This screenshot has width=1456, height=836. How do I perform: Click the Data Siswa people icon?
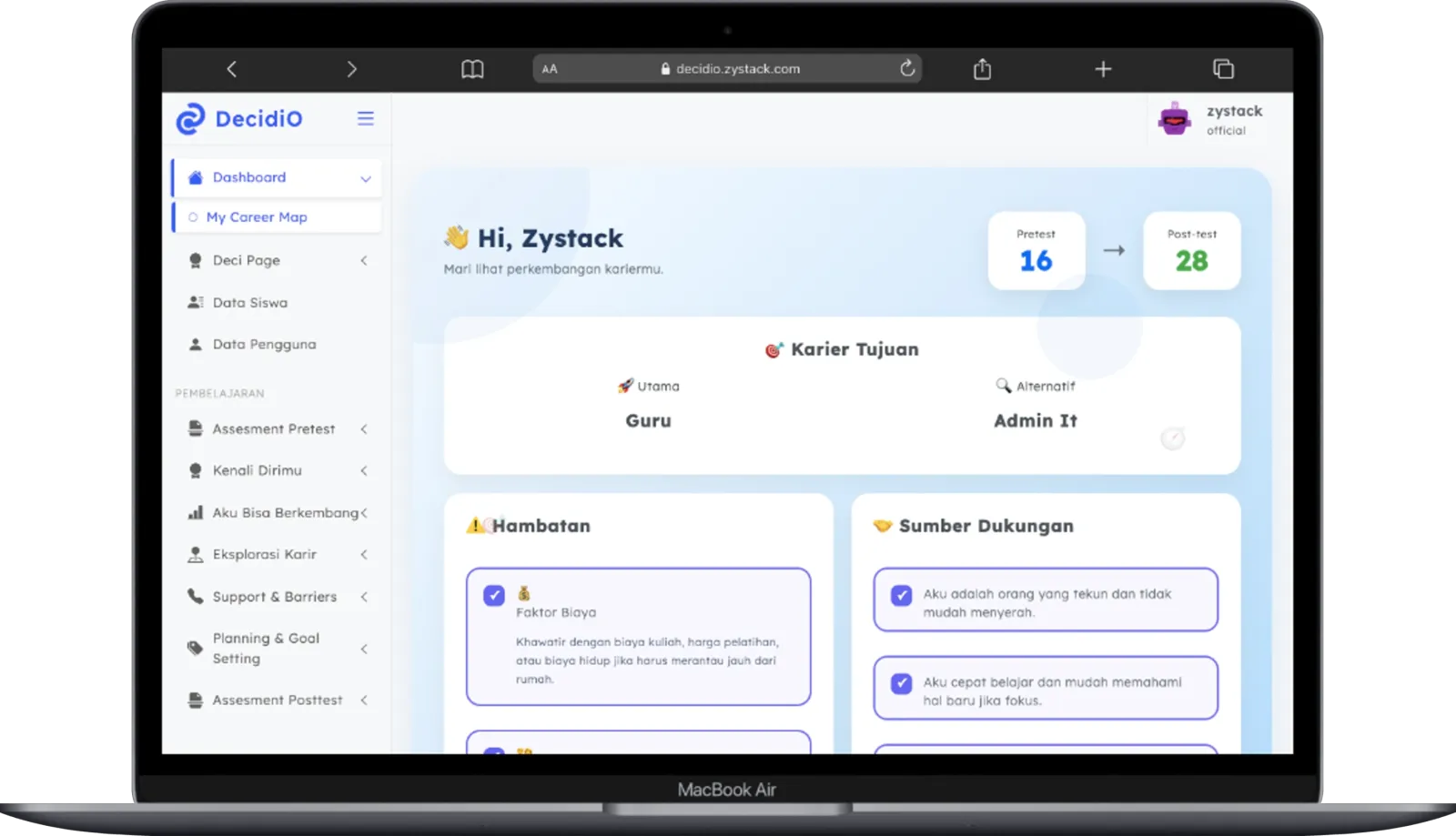[x=195, y=302]
